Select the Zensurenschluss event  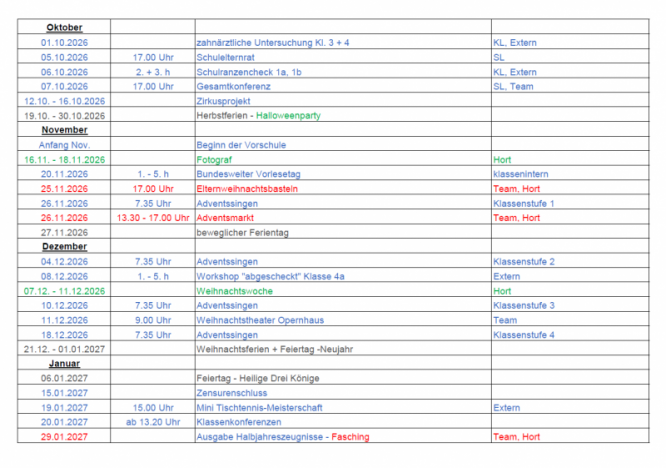pyautogui.click(x=231, y=393)
